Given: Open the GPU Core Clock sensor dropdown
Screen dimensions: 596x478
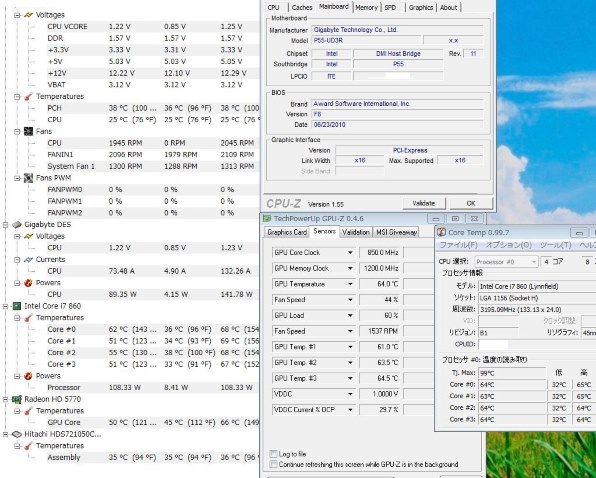Looking at the screenshot, I should (350, 253).
